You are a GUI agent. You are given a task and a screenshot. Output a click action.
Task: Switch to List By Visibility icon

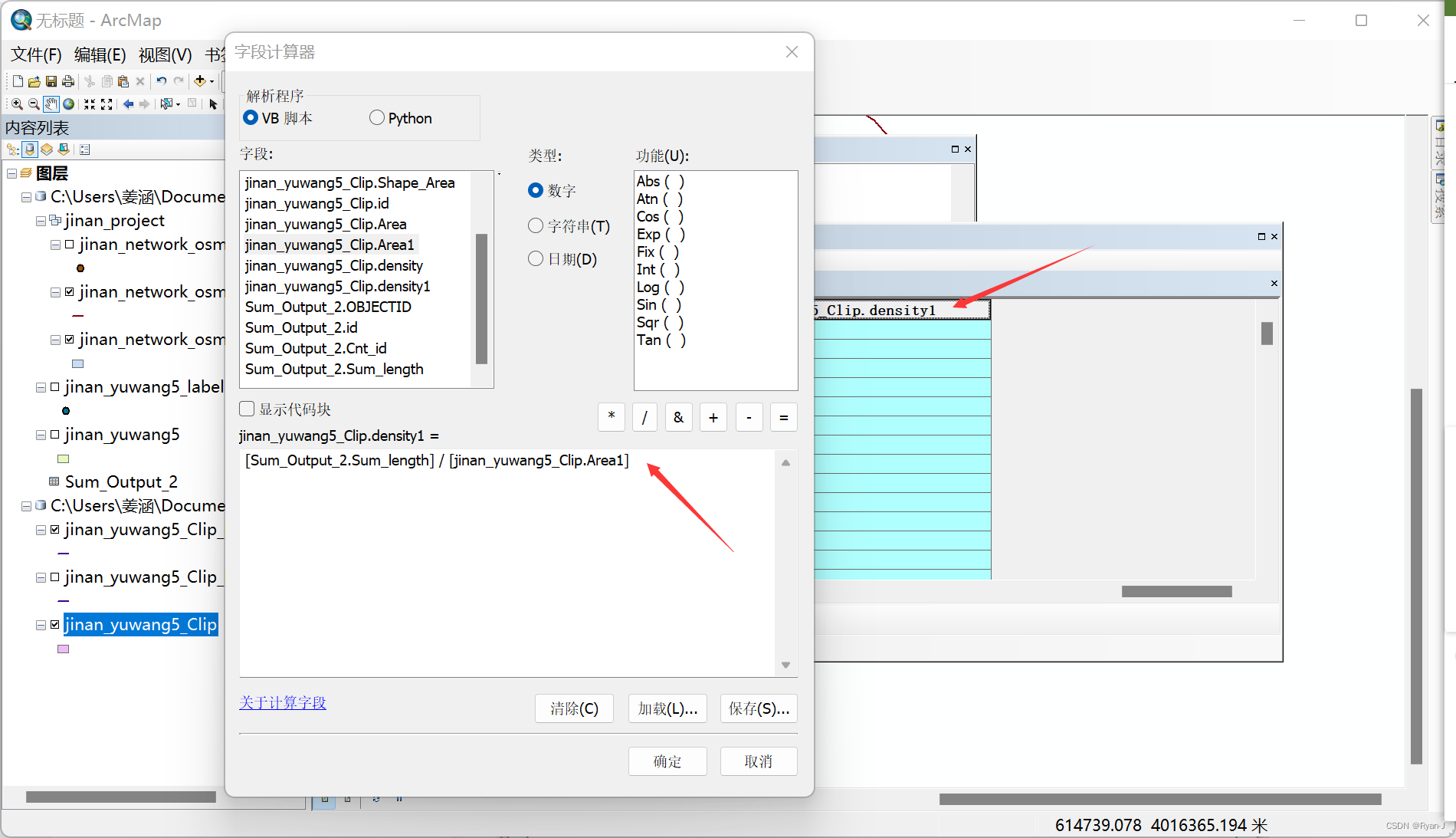pyautogui.click(x=47, y=150)
